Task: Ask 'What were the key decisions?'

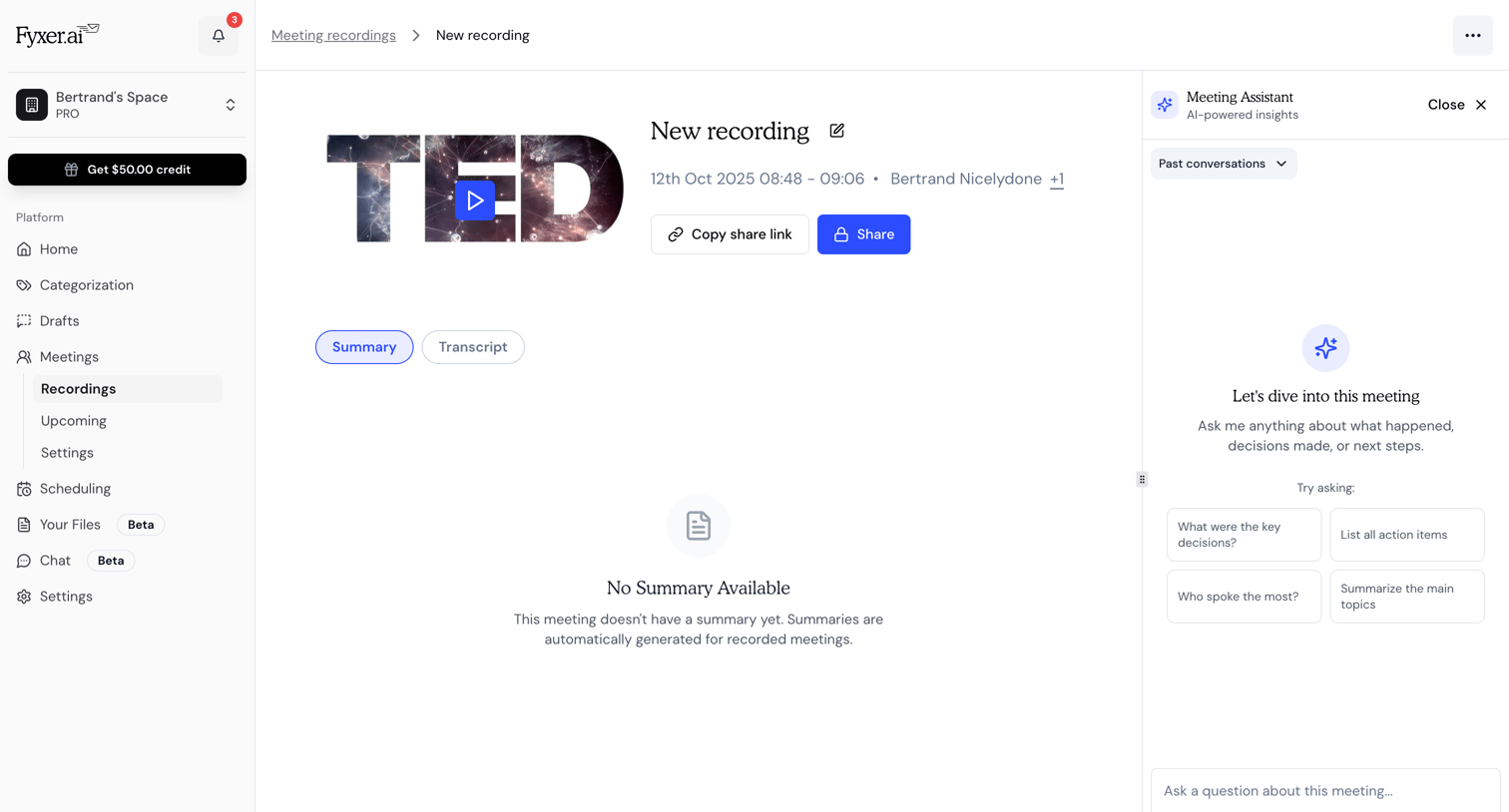Action: (1244, 535)
